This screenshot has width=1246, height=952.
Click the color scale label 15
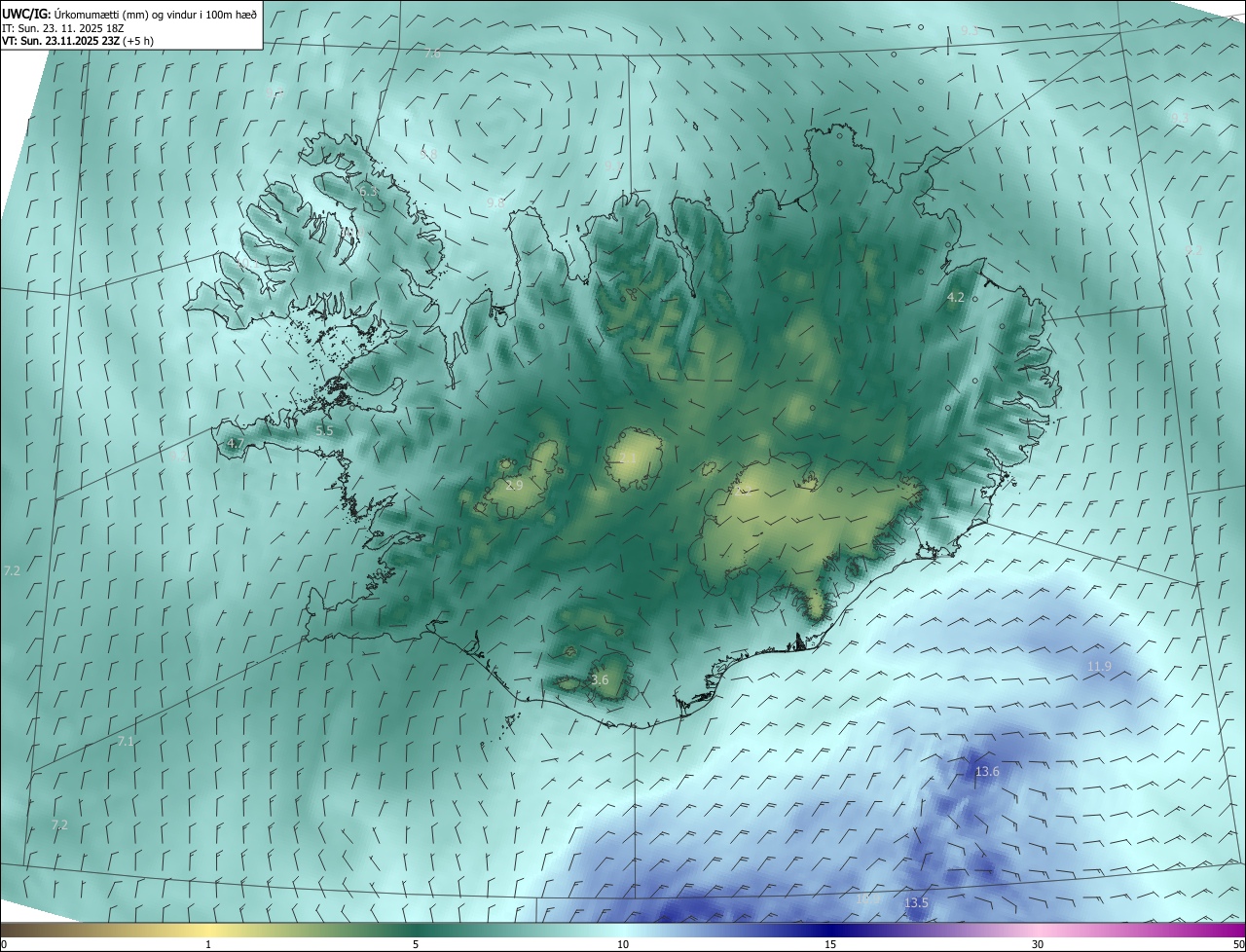830,944
